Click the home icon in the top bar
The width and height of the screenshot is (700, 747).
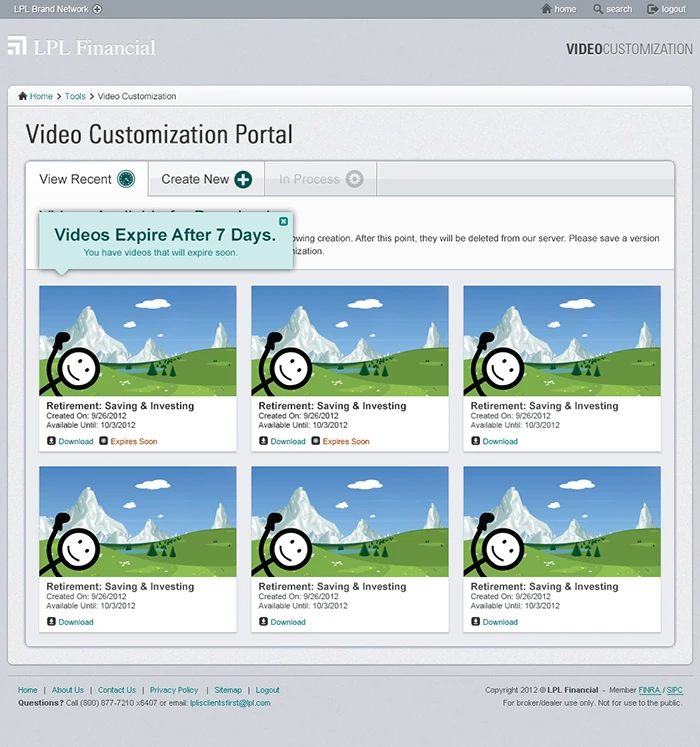pyautogui.click(x=546, y=9)
